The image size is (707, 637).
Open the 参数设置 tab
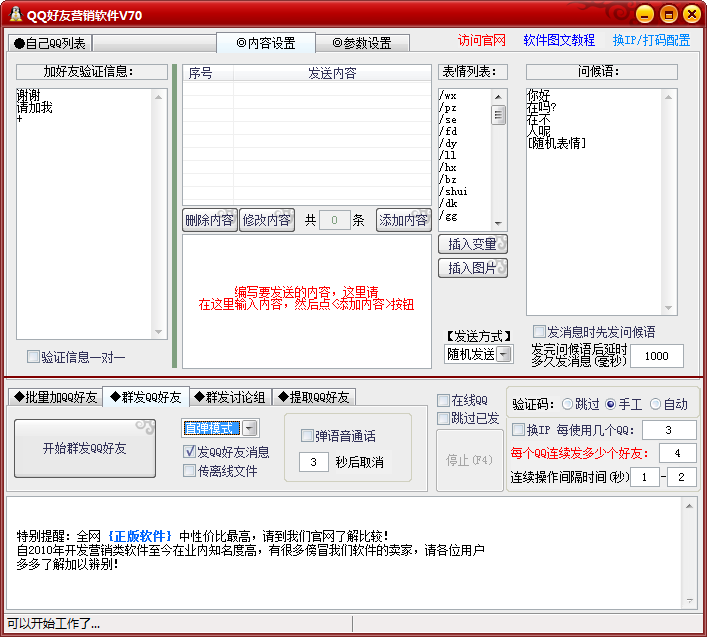point(362,43)
